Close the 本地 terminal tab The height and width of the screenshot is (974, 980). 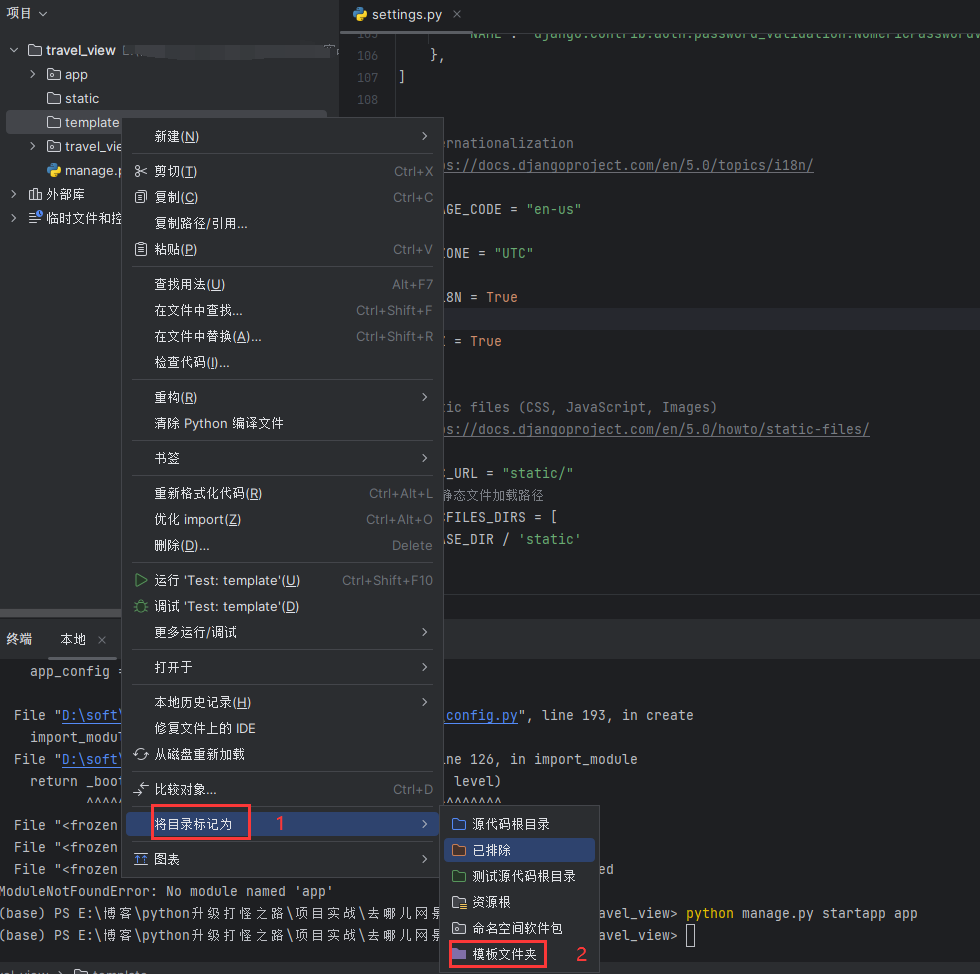coord(102,640)
